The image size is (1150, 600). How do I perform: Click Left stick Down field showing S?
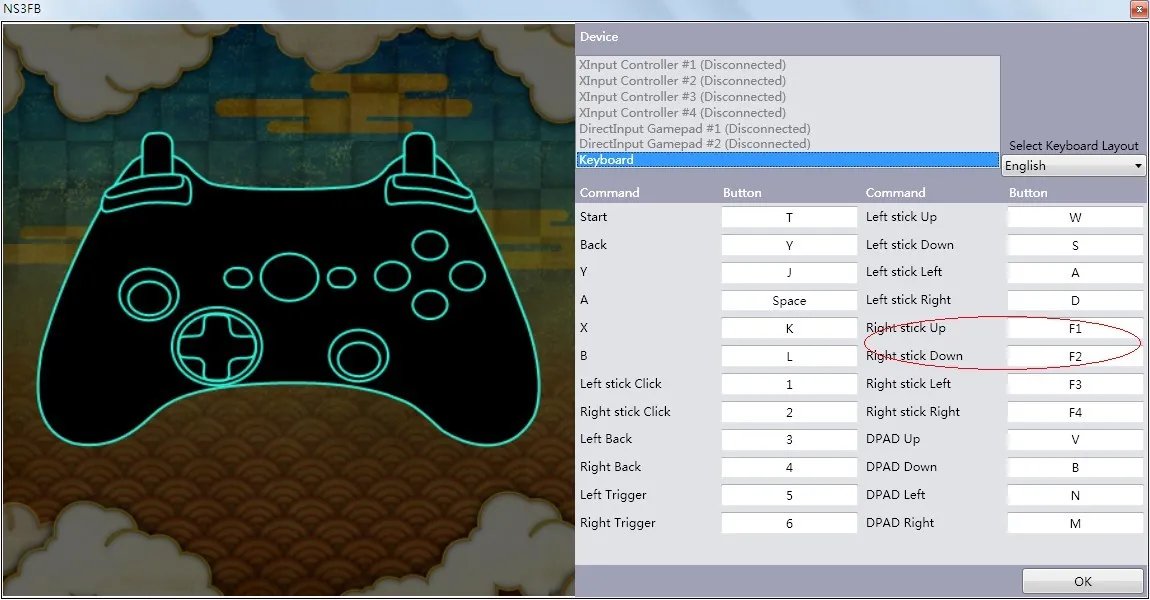[x=1075, y=245]
